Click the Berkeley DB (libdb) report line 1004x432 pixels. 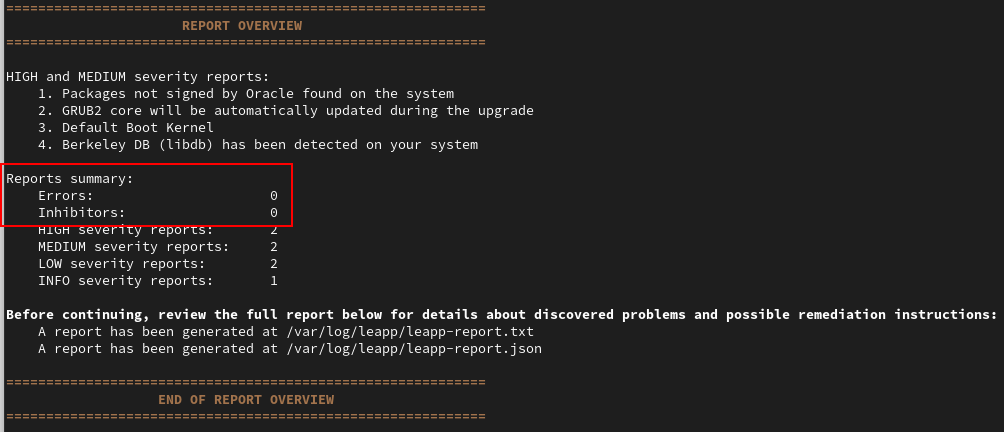(258, 144)
